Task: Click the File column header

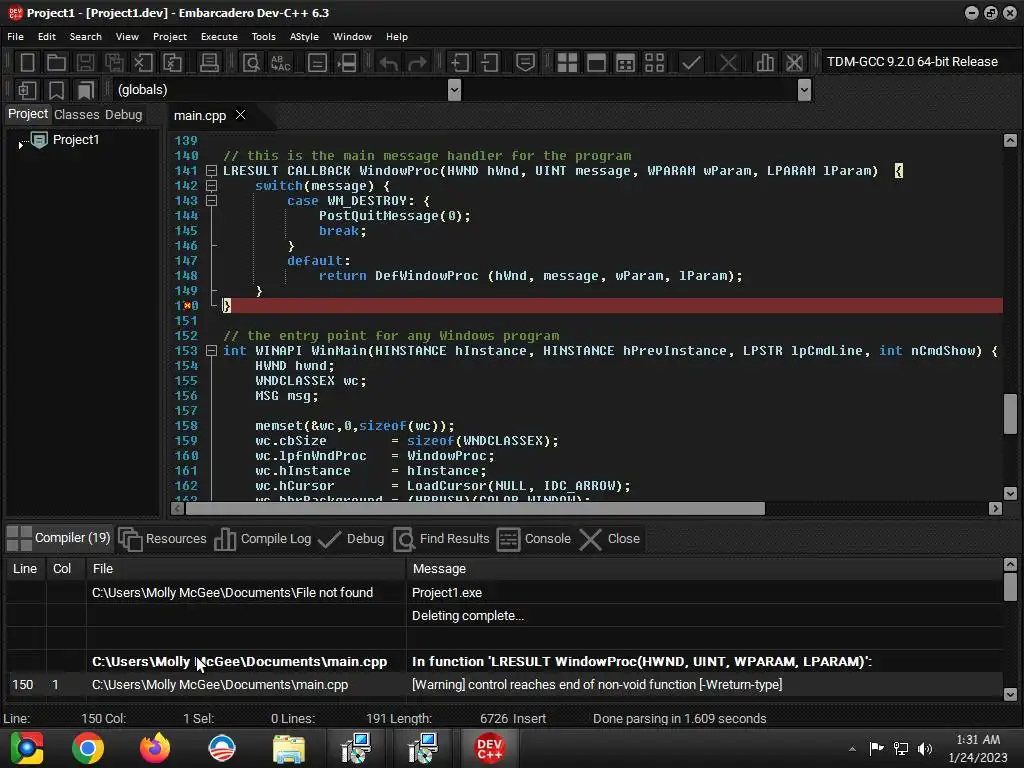Action: tap(246, 569)
